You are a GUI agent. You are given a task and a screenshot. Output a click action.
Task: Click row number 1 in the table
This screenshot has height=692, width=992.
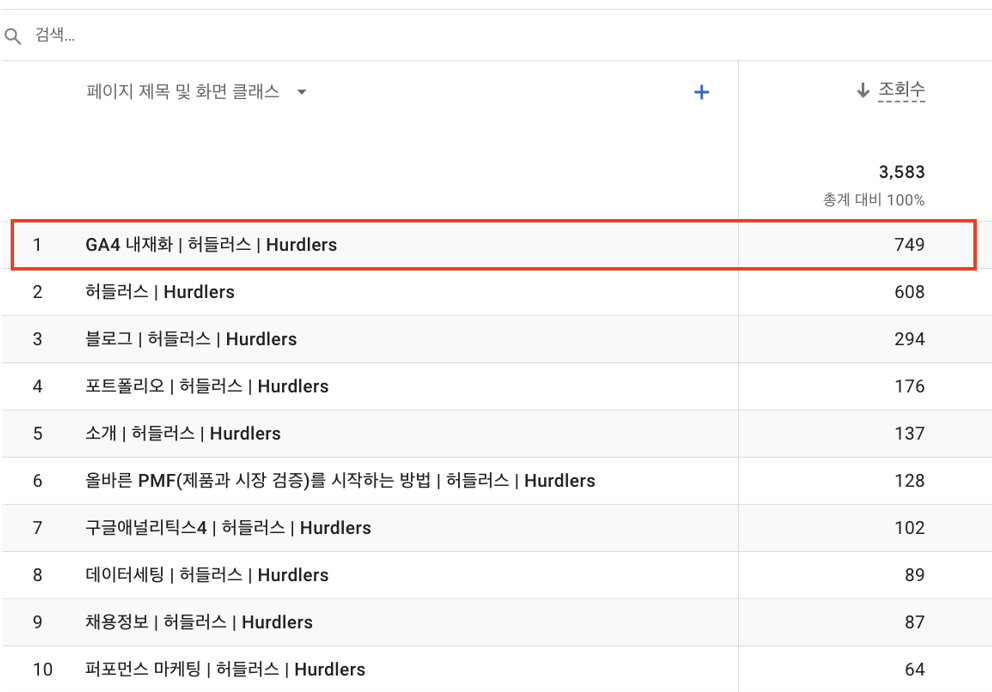click(x=37, y=245)
